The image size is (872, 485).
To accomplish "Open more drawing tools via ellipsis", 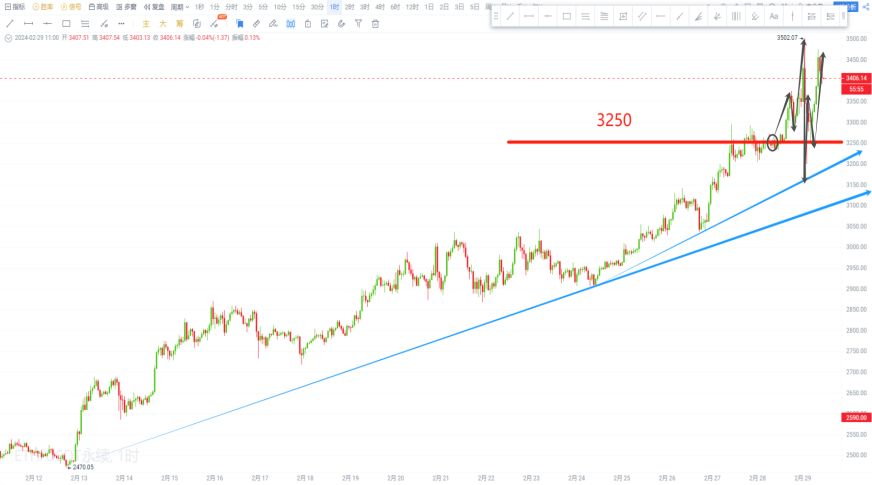I will [x=121, y=23].
